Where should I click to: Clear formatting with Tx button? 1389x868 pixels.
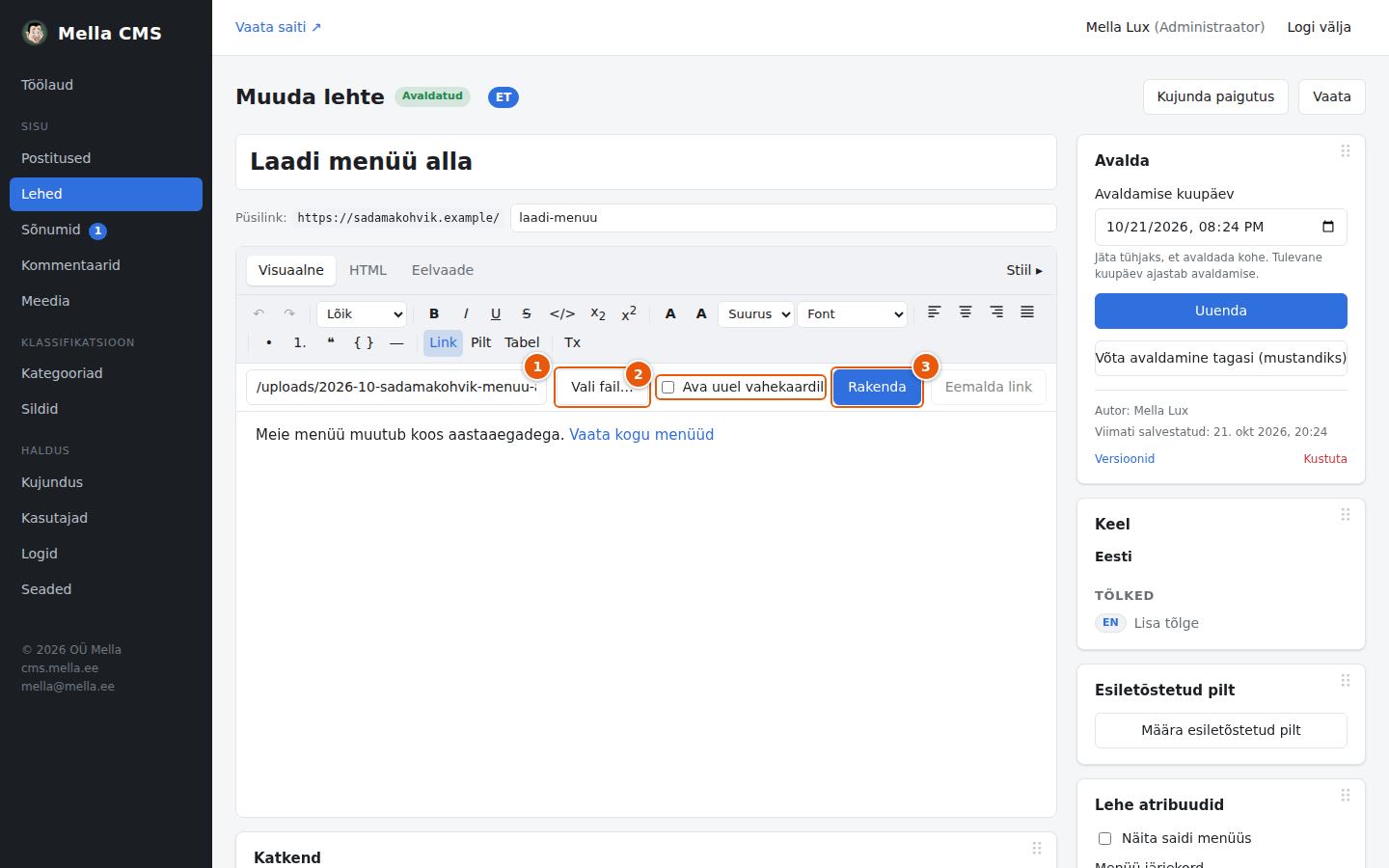click(572, 343)
